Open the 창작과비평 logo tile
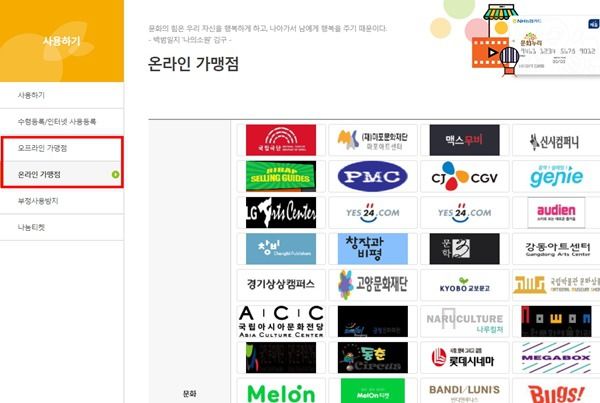600x403 pixels. coord(373,249)
